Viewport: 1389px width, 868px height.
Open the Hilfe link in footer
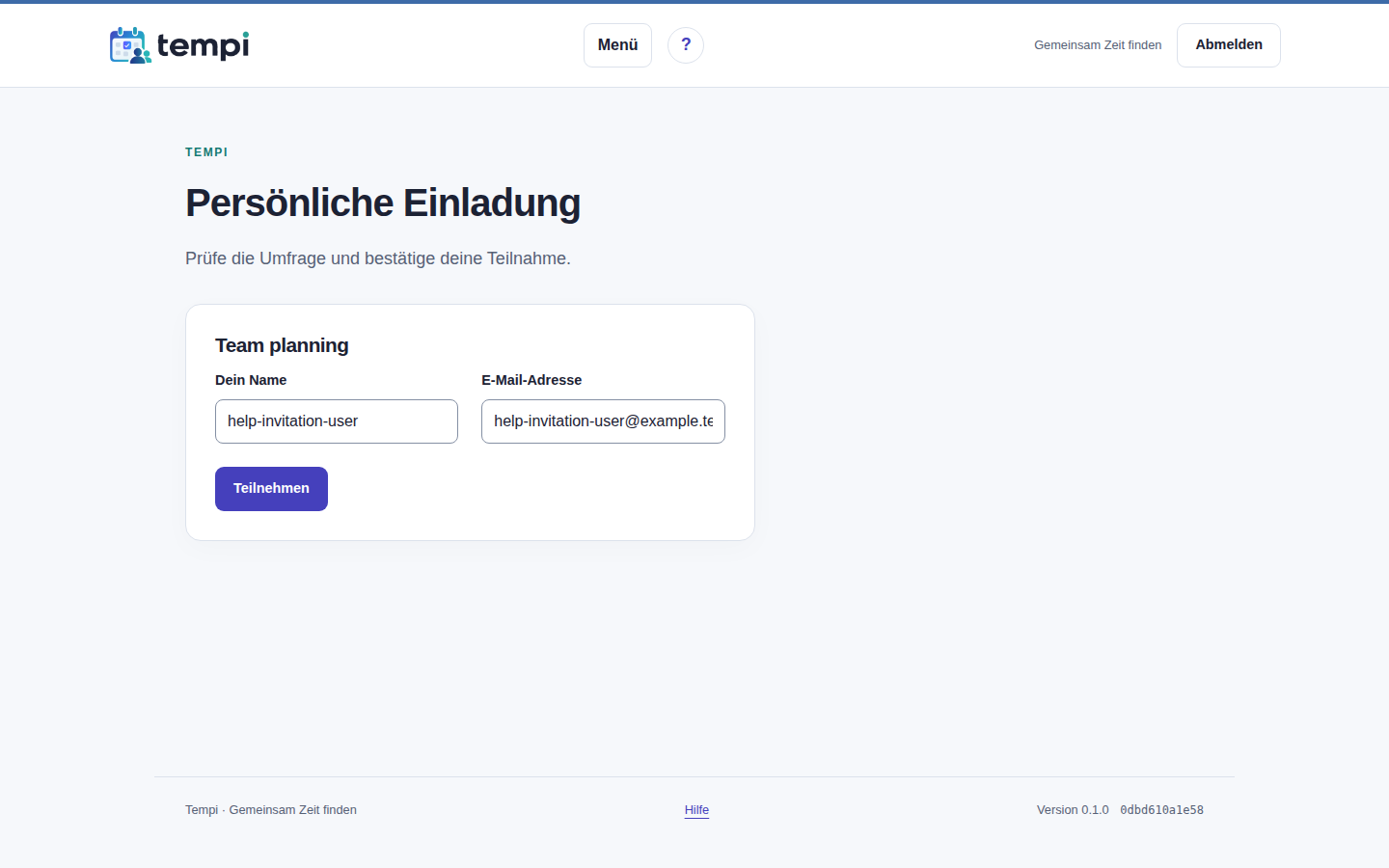696,810
